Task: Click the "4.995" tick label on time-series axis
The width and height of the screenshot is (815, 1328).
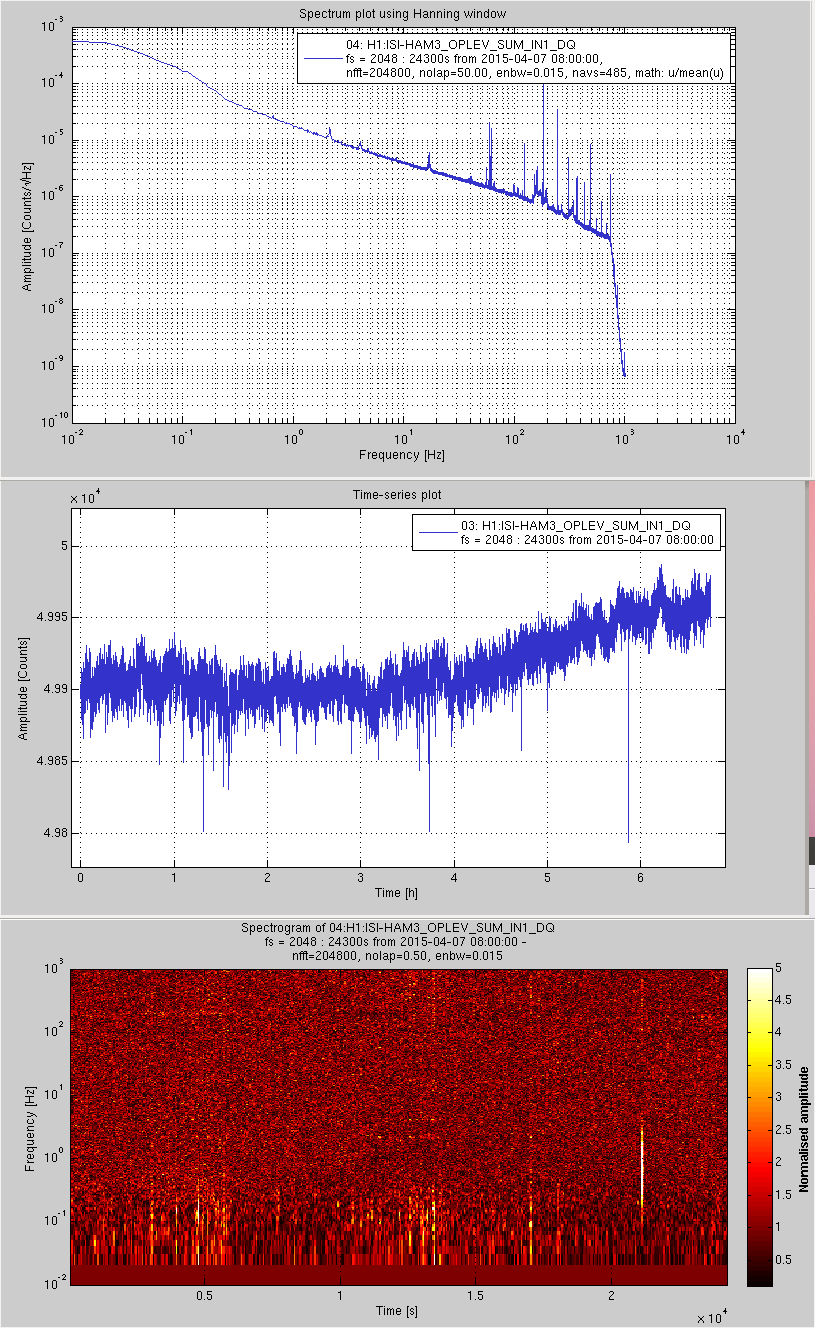Action: click(52, 617)
